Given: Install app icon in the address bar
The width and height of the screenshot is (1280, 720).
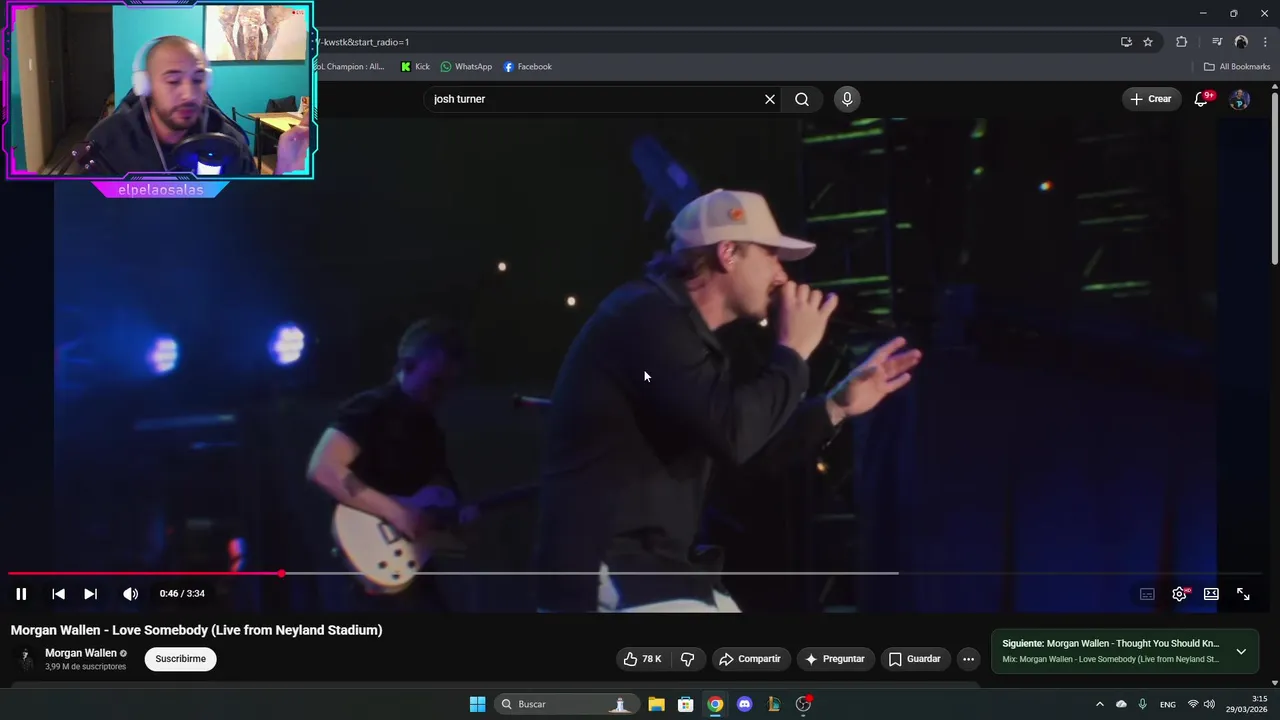Looking at the screenshot, I should [x=1126, y=42].
